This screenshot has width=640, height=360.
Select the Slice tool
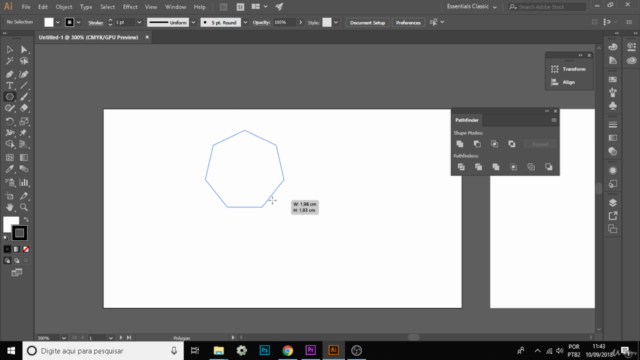coord(24,196)
